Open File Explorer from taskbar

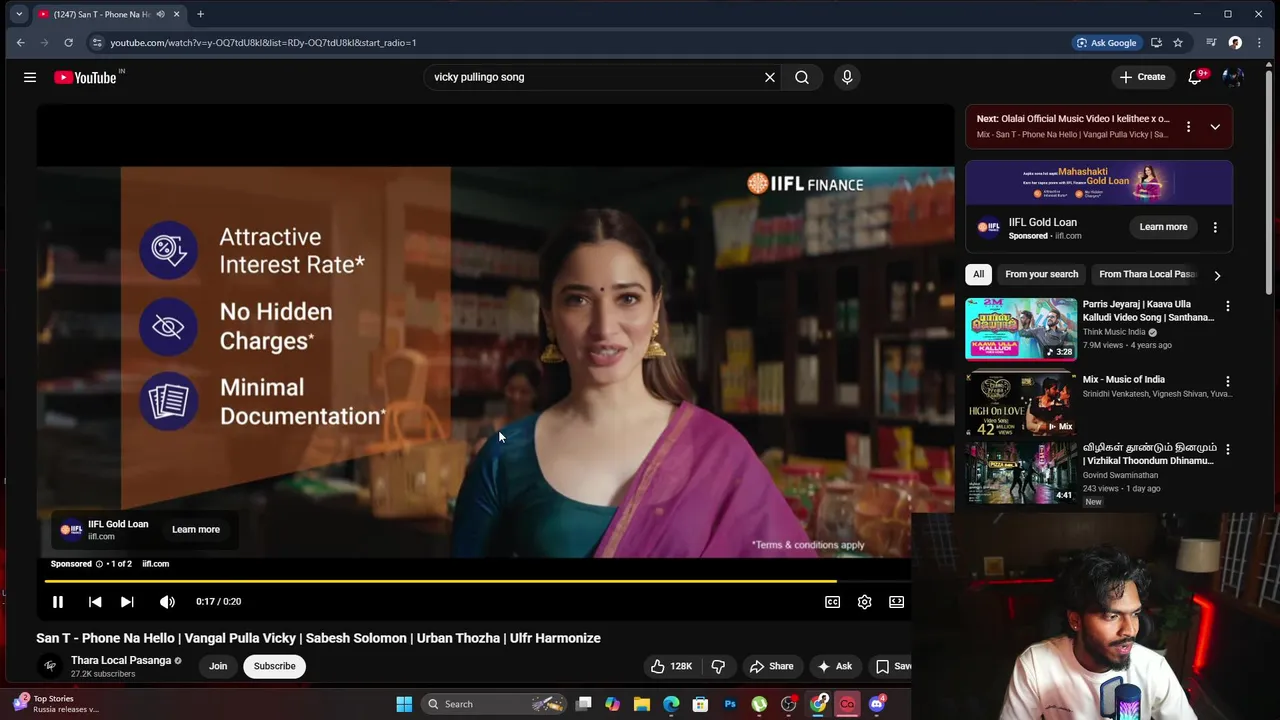(642, 704)
